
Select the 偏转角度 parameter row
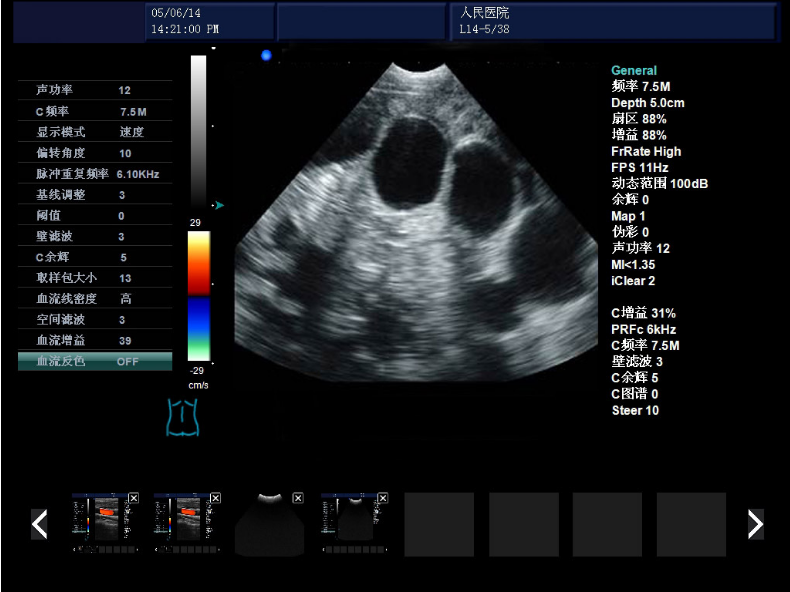tap(95, 153)
